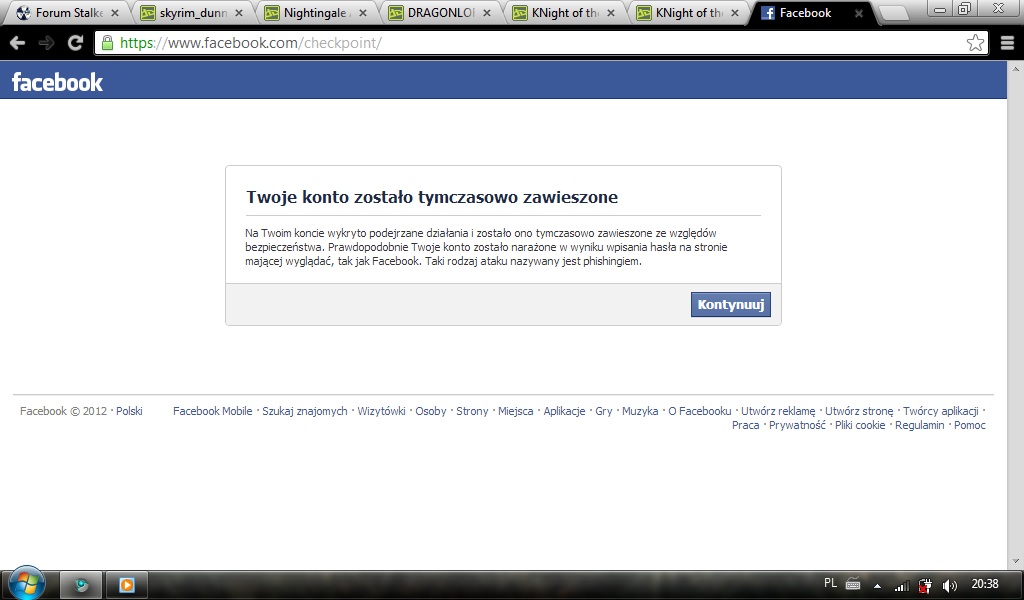Screen dimensions: 1024x600
Task: Open the Facebook Mobile link
Action: tap(212, 411)
